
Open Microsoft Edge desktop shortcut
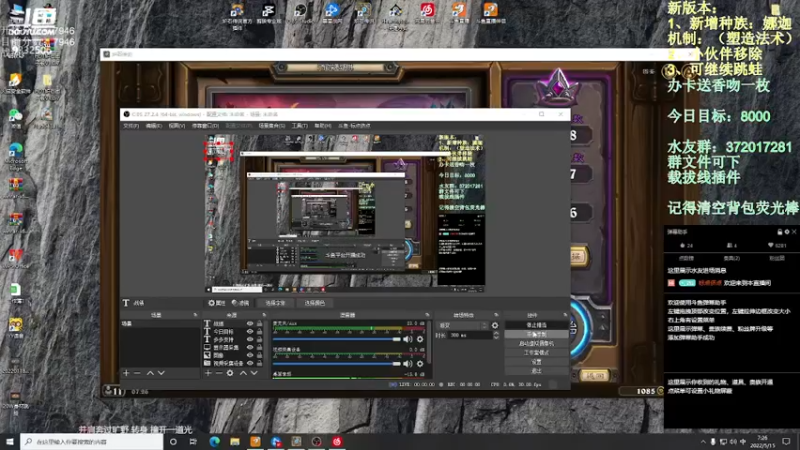click(15, 156)
